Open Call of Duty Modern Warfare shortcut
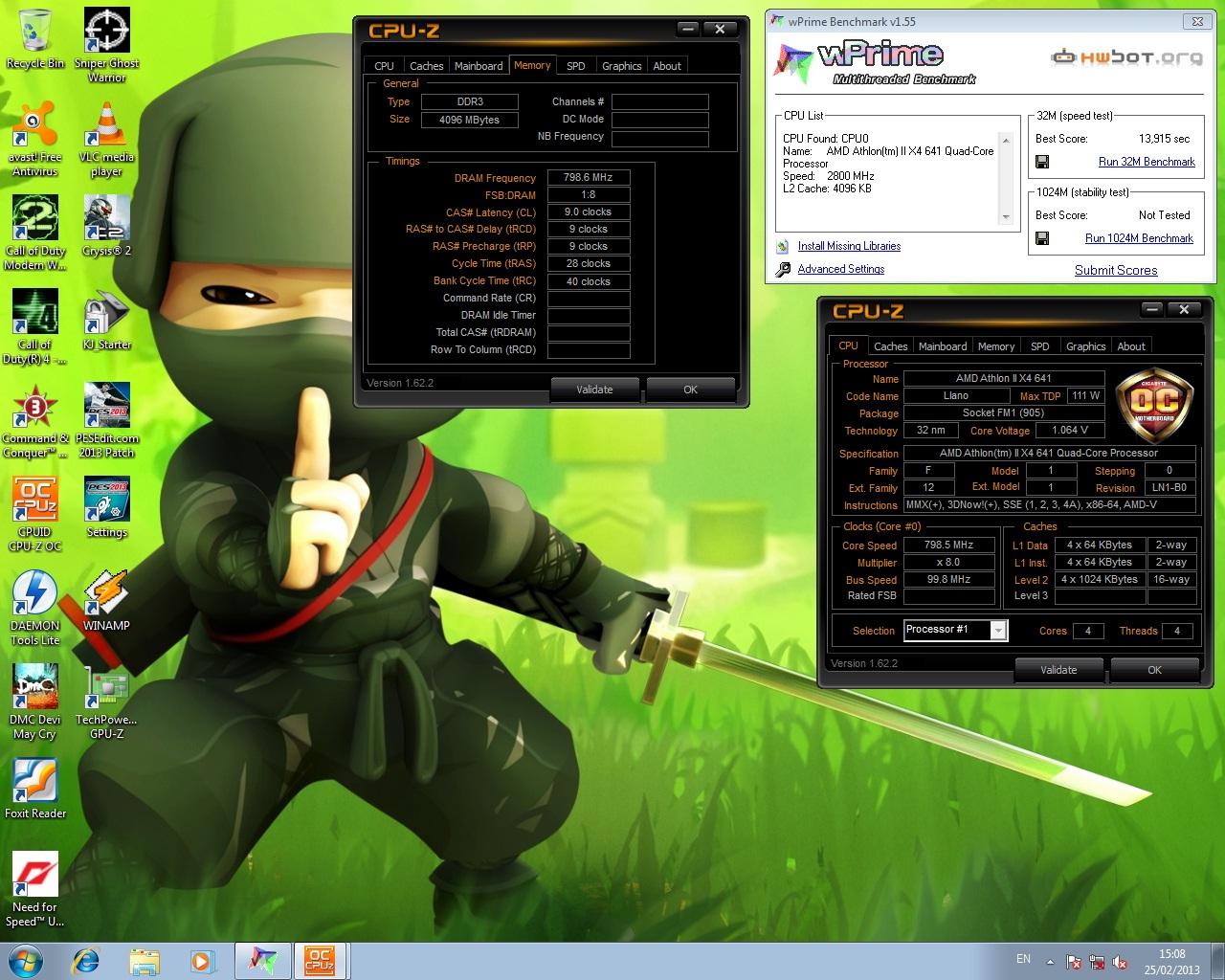 (35, 233)
